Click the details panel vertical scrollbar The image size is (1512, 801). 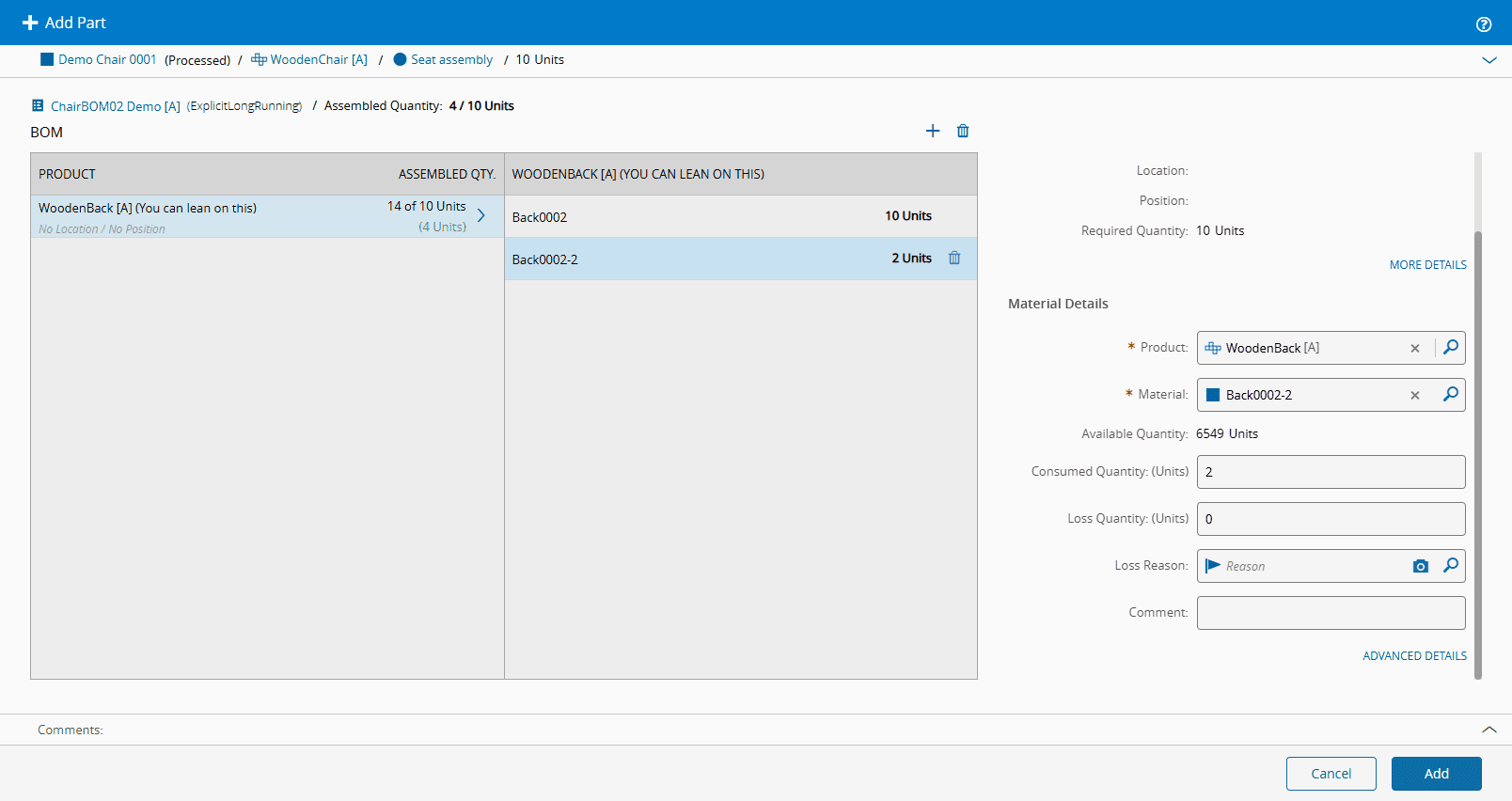click(x=1478, y=451)
